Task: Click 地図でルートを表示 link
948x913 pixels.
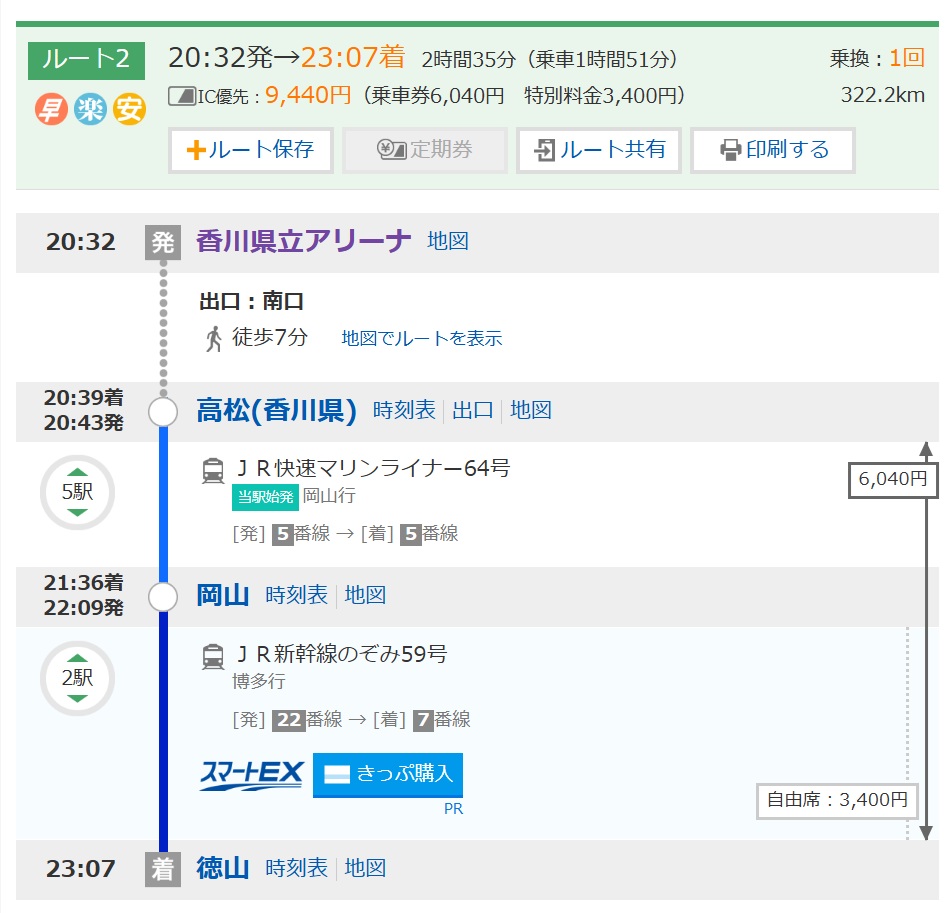Action: tap(422, 338)
